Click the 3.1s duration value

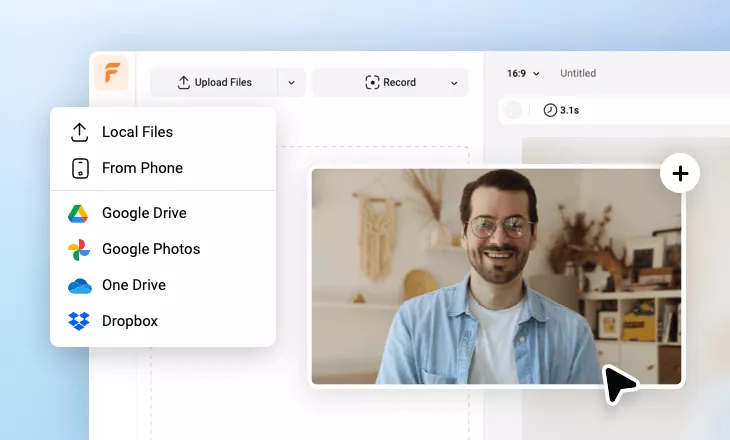click(569, 110)
